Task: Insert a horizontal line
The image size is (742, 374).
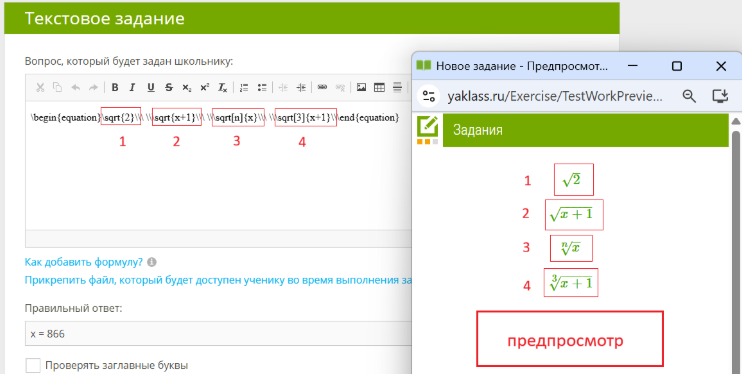Action: coord(397,88)
